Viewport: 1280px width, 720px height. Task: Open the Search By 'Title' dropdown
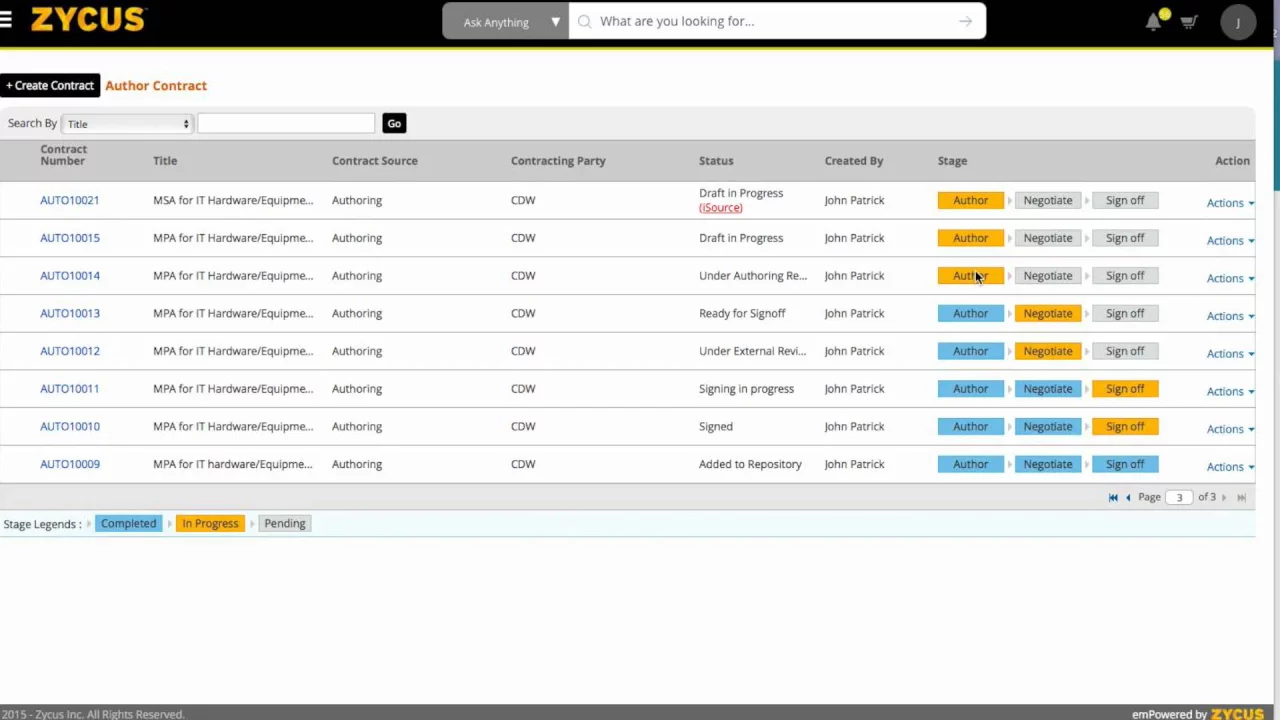126,123
